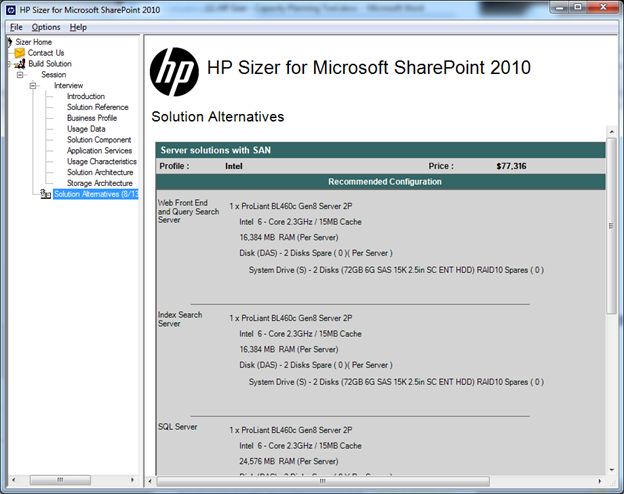
Task: Select Sizer Home tree node
Action: 33,42
